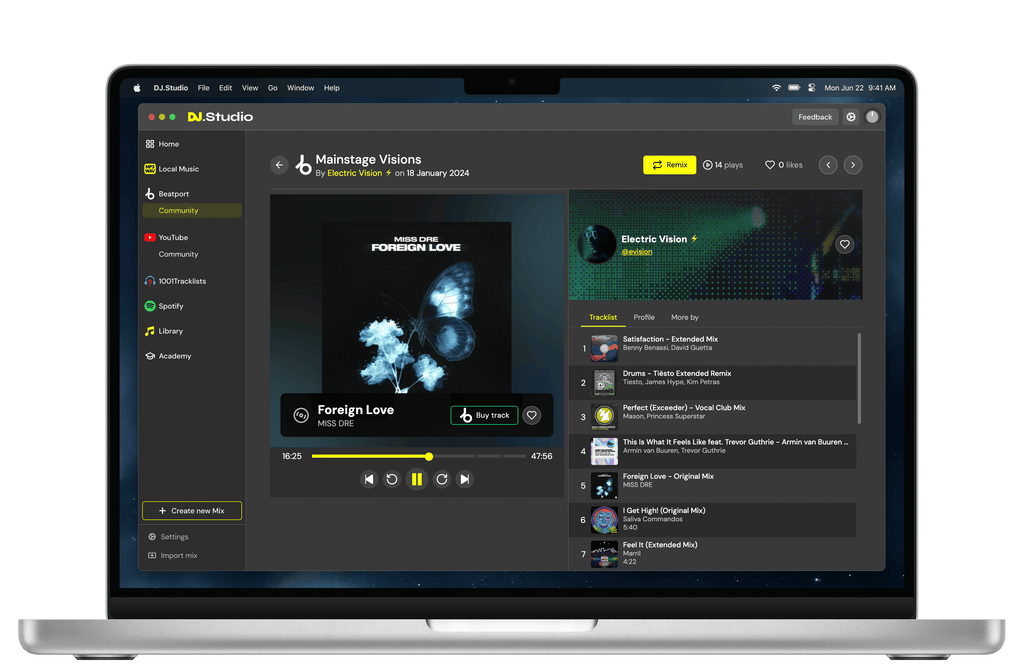
Task: Select track Satisfaction - Extended Mix
Action: tap(712, 348)
